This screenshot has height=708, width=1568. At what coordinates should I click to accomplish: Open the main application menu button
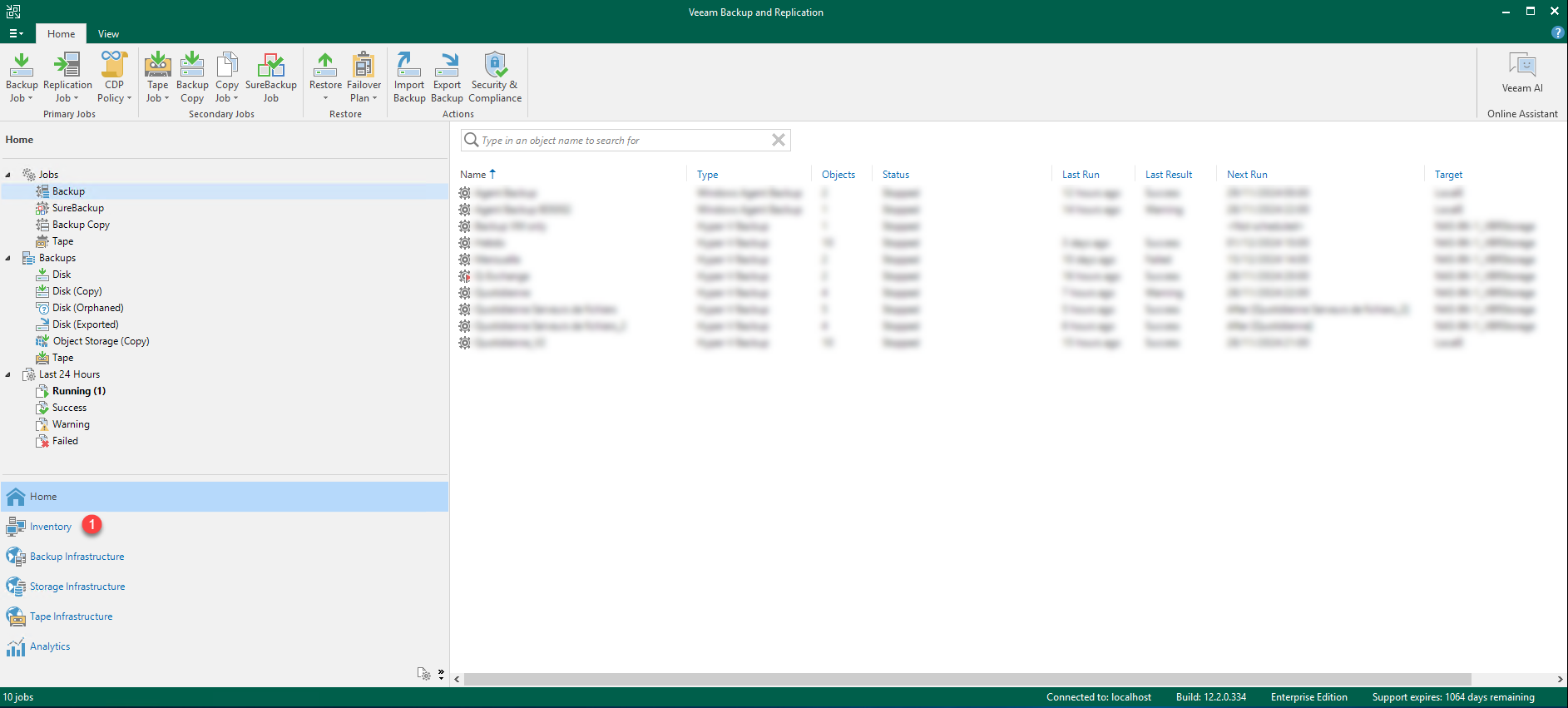tap(16, 33)
